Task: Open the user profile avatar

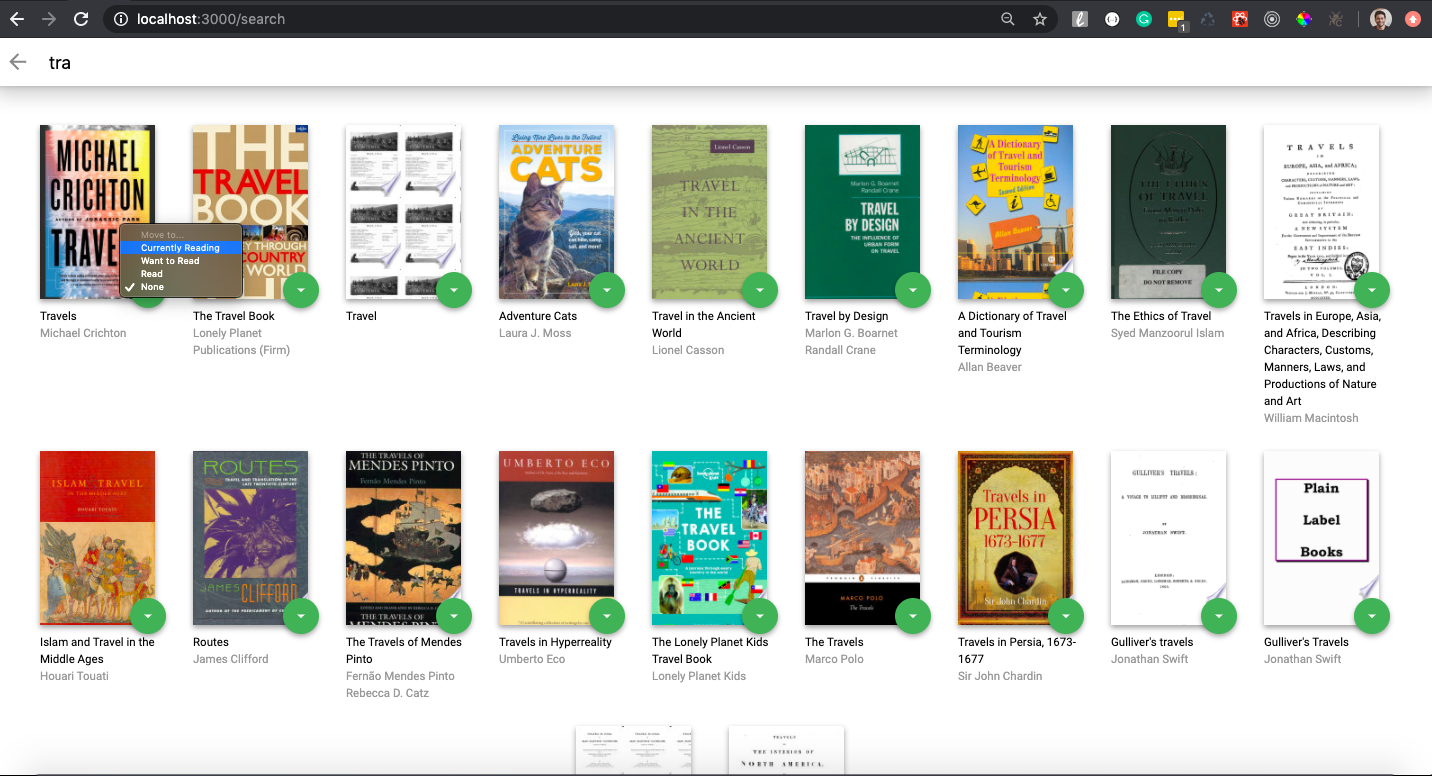Action: [x=1381, y=19]
